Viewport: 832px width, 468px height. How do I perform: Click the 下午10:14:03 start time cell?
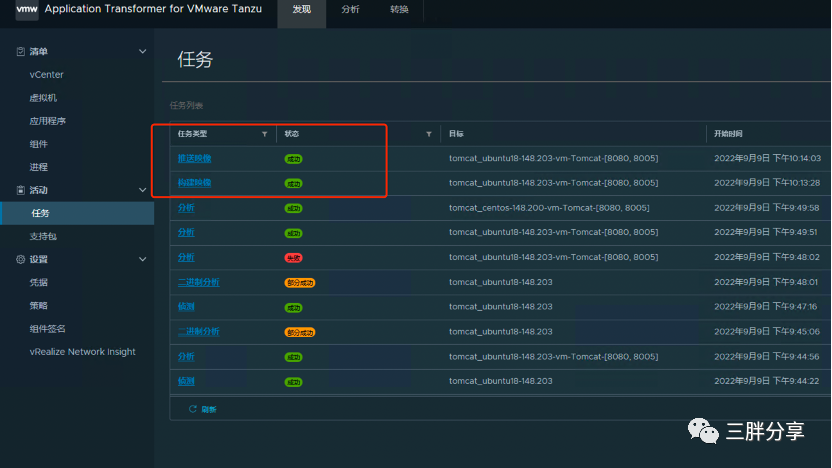(x=767, y=158)
